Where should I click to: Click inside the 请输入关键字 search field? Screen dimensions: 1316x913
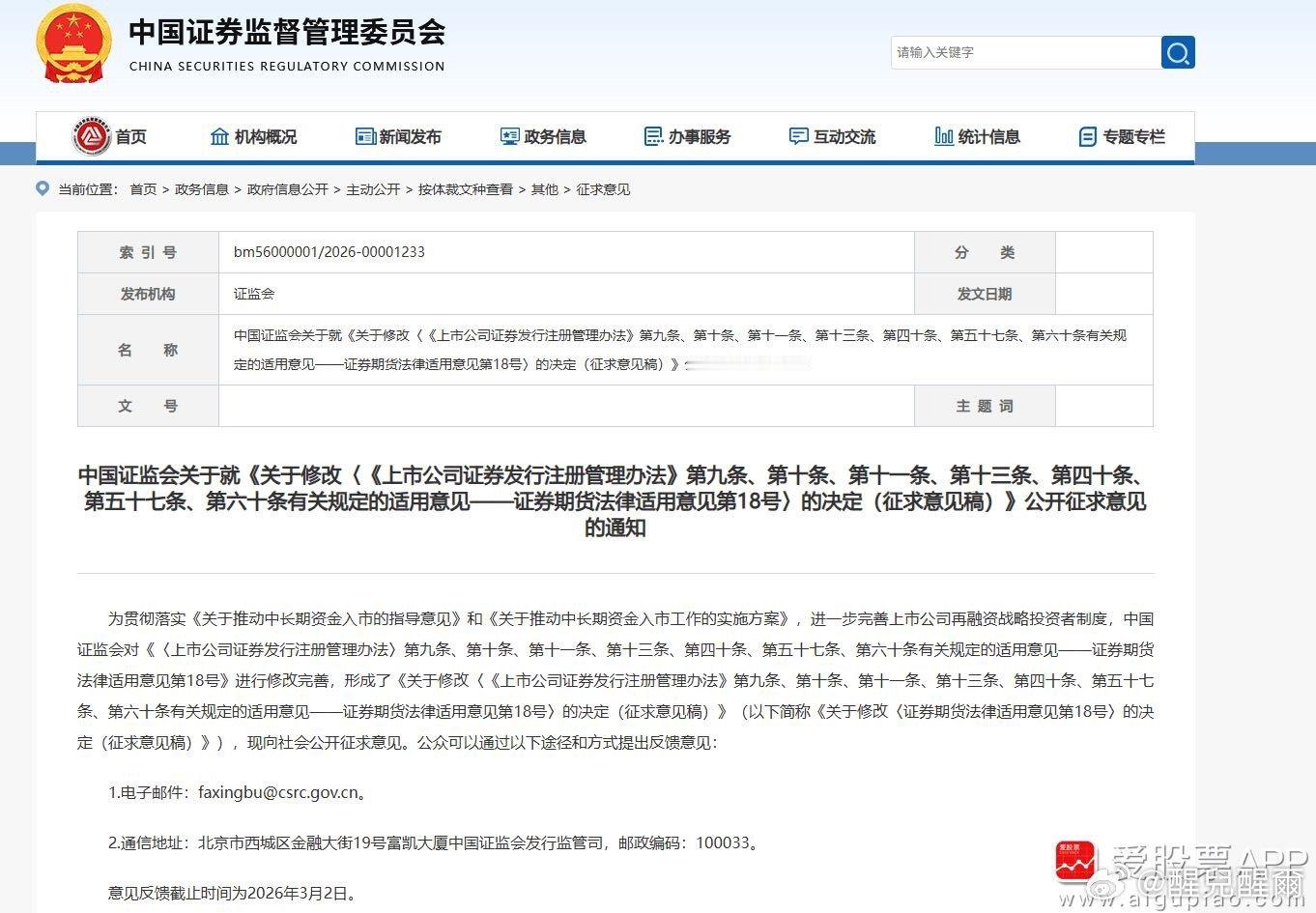(1024, 53)
